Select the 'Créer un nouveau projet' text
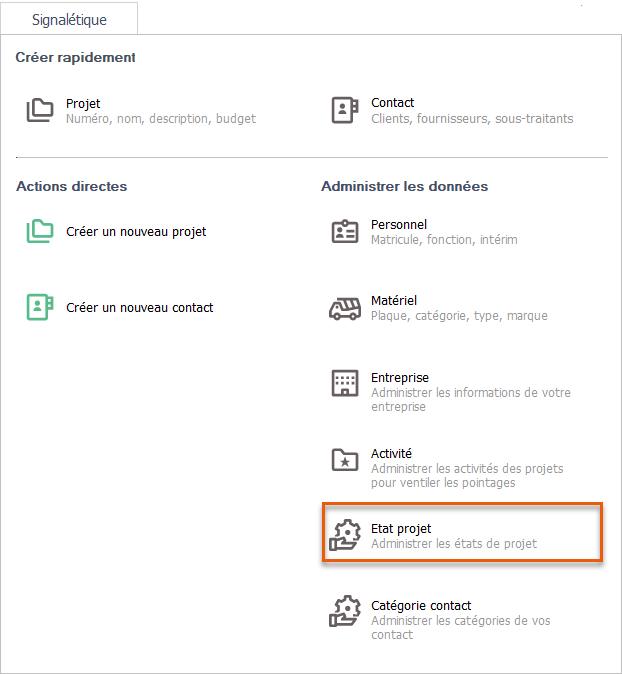This screenshot has height=674, width=622. (136, 232)
